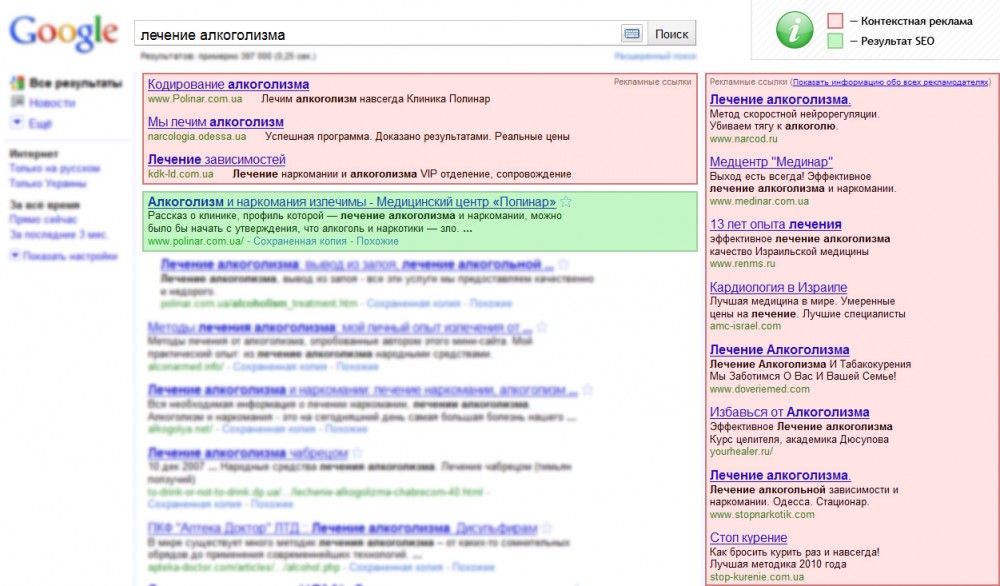Viewport: 1000px width, 586px height.
Task: Open the ad "Кодирование алкоголизма"
Action: [228, 84]
